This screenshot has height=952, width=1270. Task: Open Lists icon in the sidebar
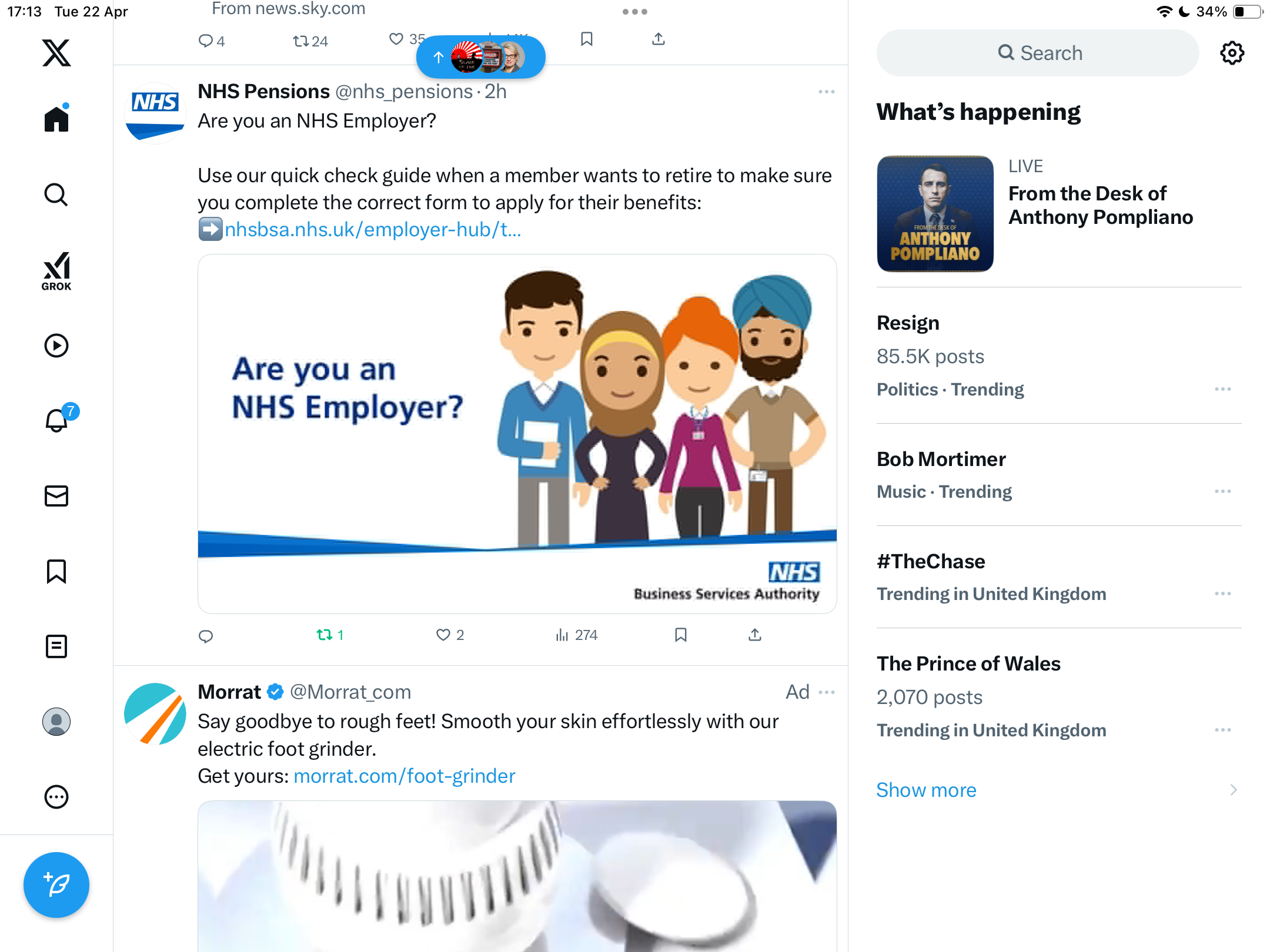(56, 646)
